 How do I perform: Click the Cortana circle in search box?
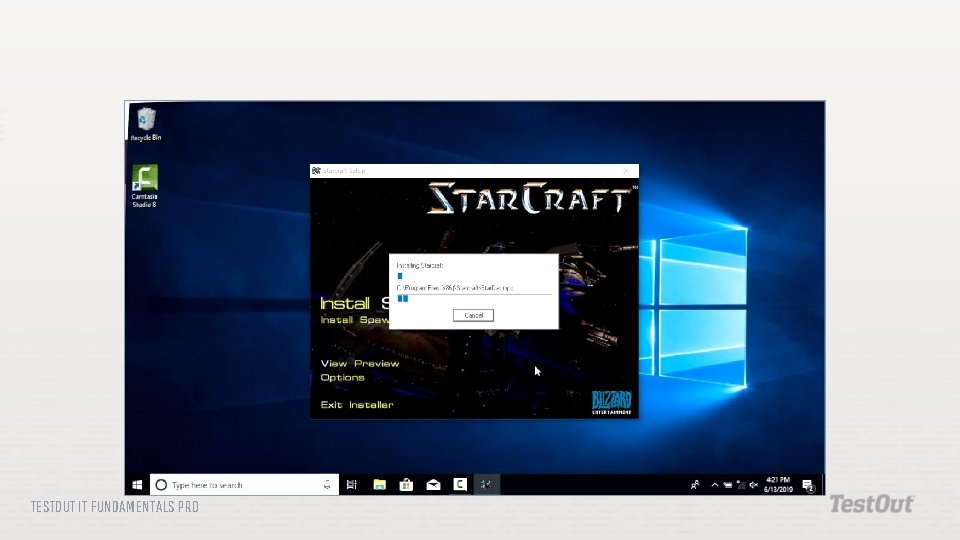(x=161, y=485)
